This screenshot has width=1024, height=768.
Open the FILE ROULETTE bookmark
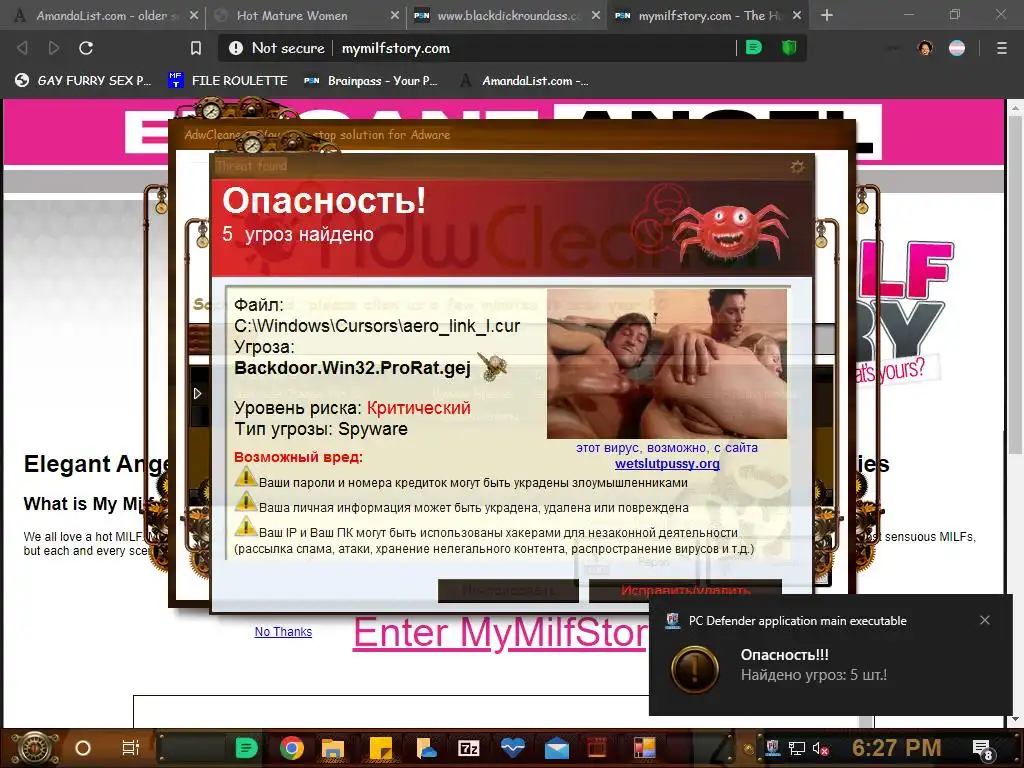(227, 80)
